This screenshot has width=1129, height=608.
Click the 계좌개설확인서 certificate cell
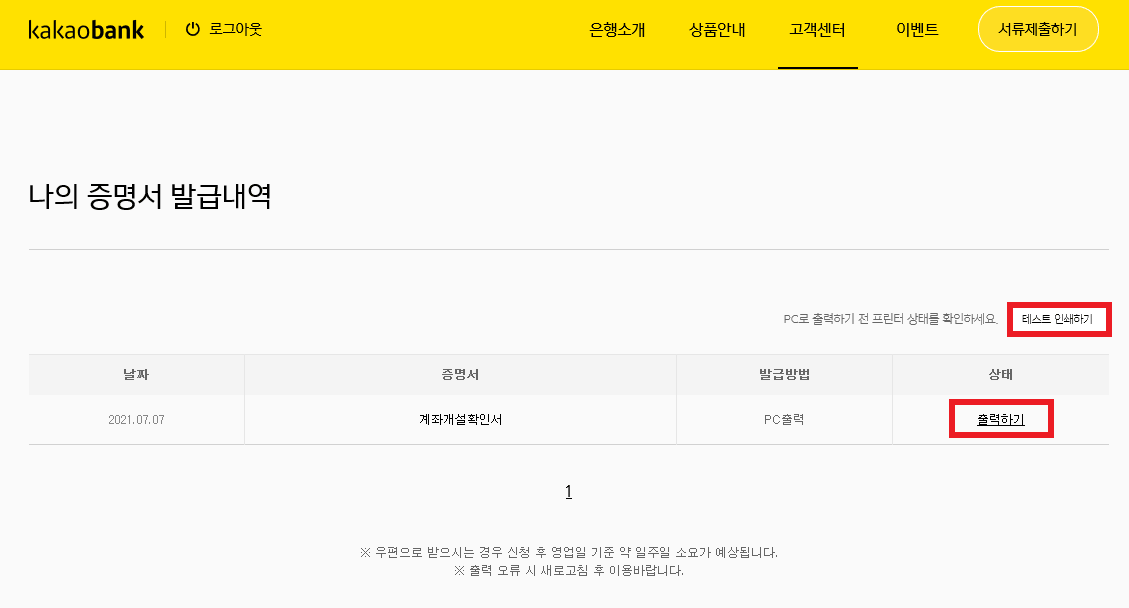461,419
